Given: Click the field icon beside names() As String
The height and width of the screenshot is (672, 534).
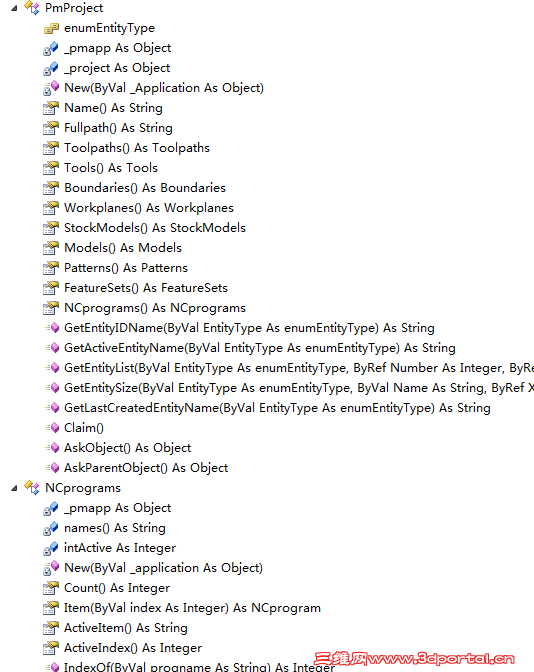Looking at the screenshot, I should (51, 528).
